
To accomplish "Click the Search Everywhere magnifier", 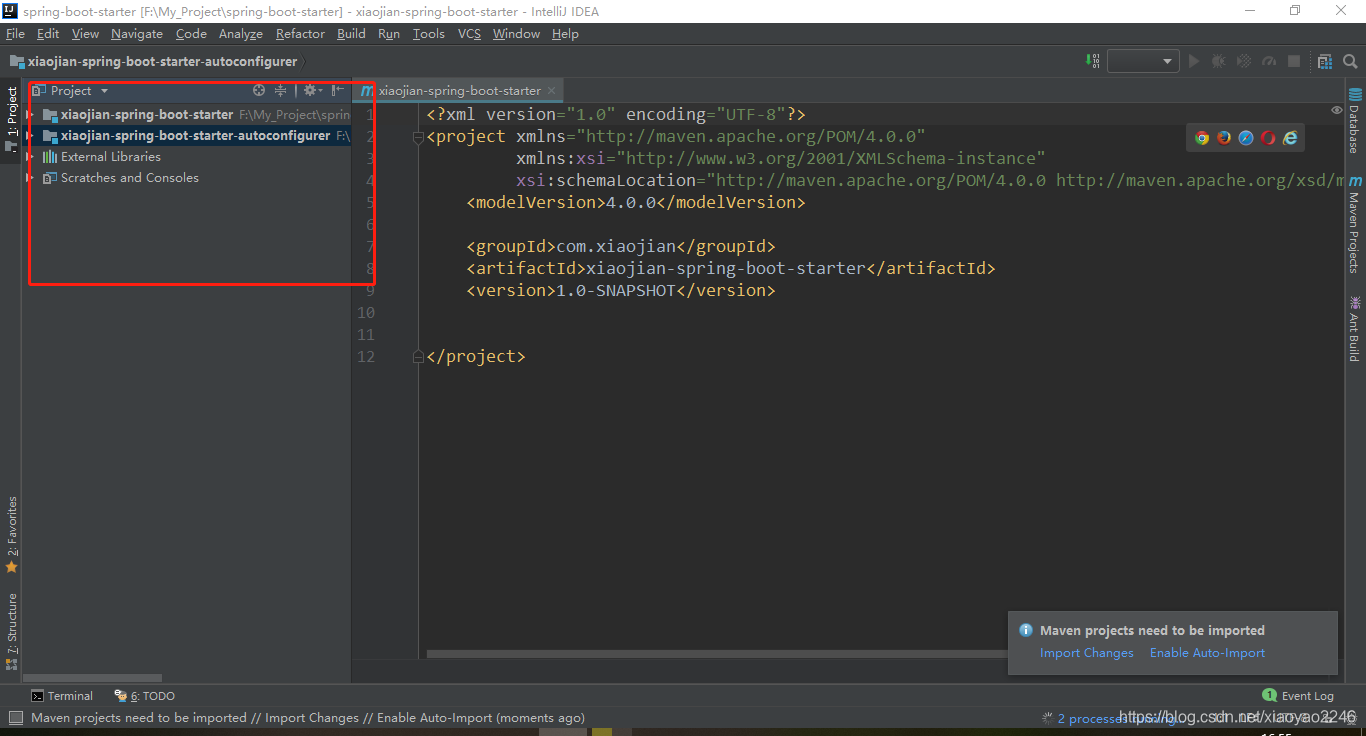I will 1349,61.
